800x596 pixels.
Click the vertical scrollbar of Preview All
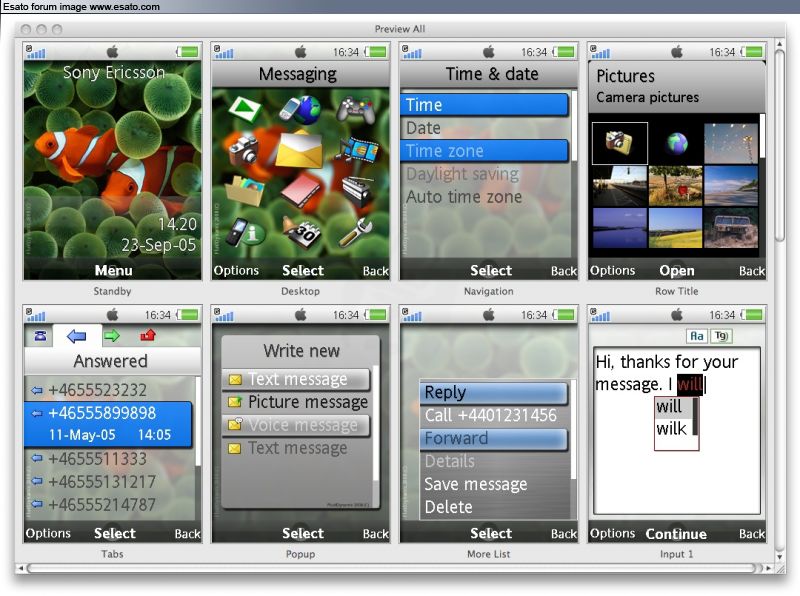click(780, 145)
